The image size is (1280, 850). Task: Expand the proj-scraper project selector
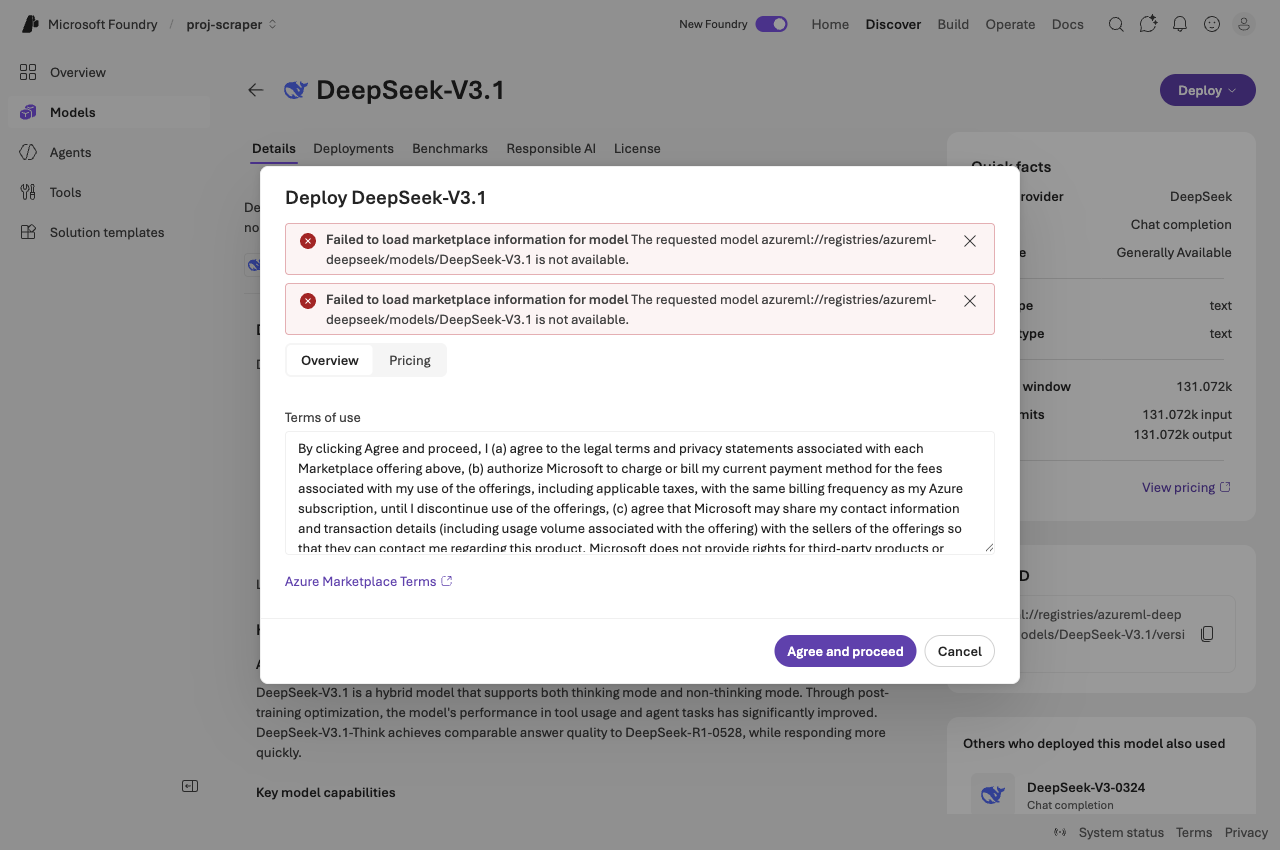[x=232, y=24]
